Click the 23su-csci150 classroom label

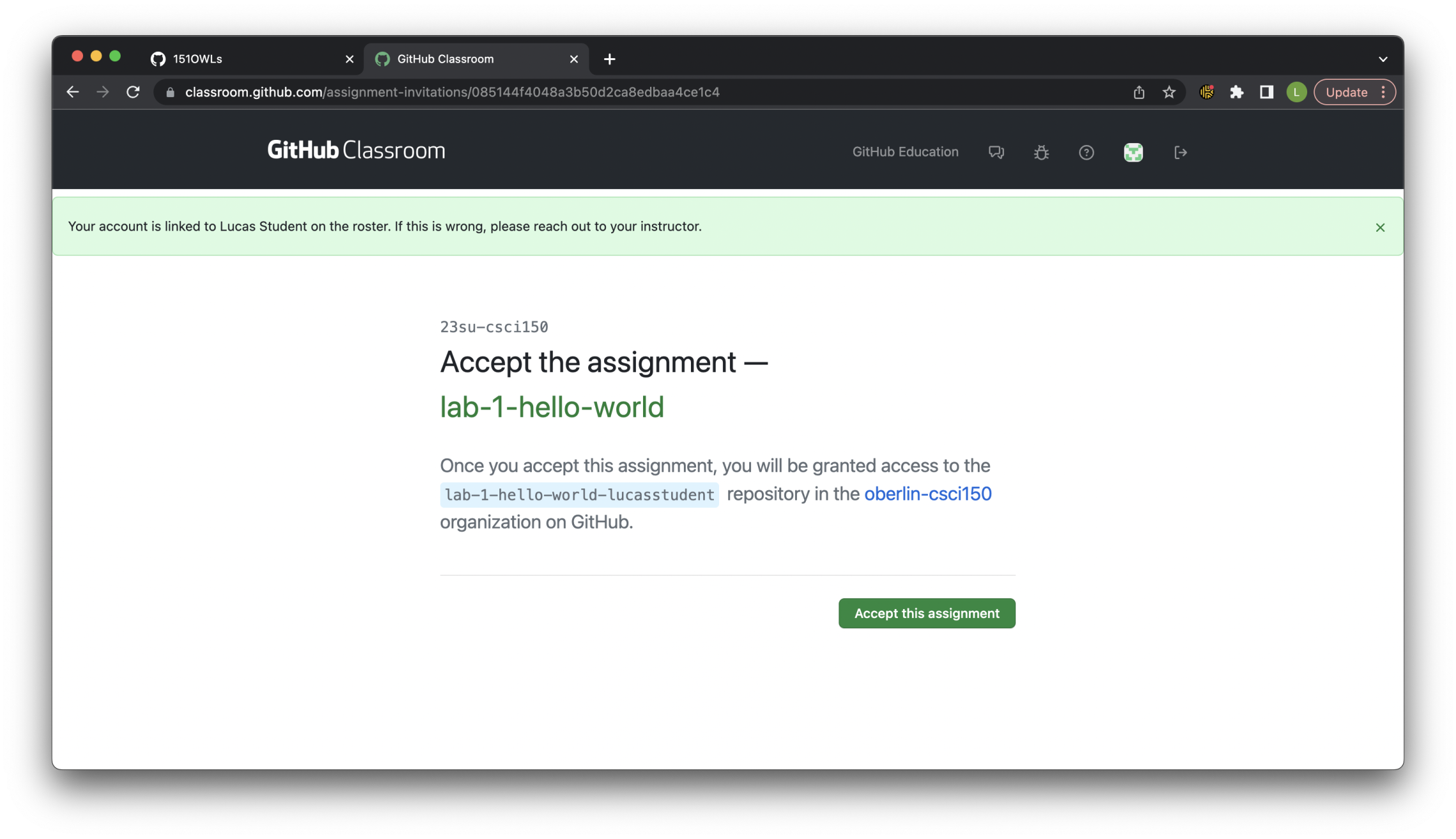pos(494,327)
